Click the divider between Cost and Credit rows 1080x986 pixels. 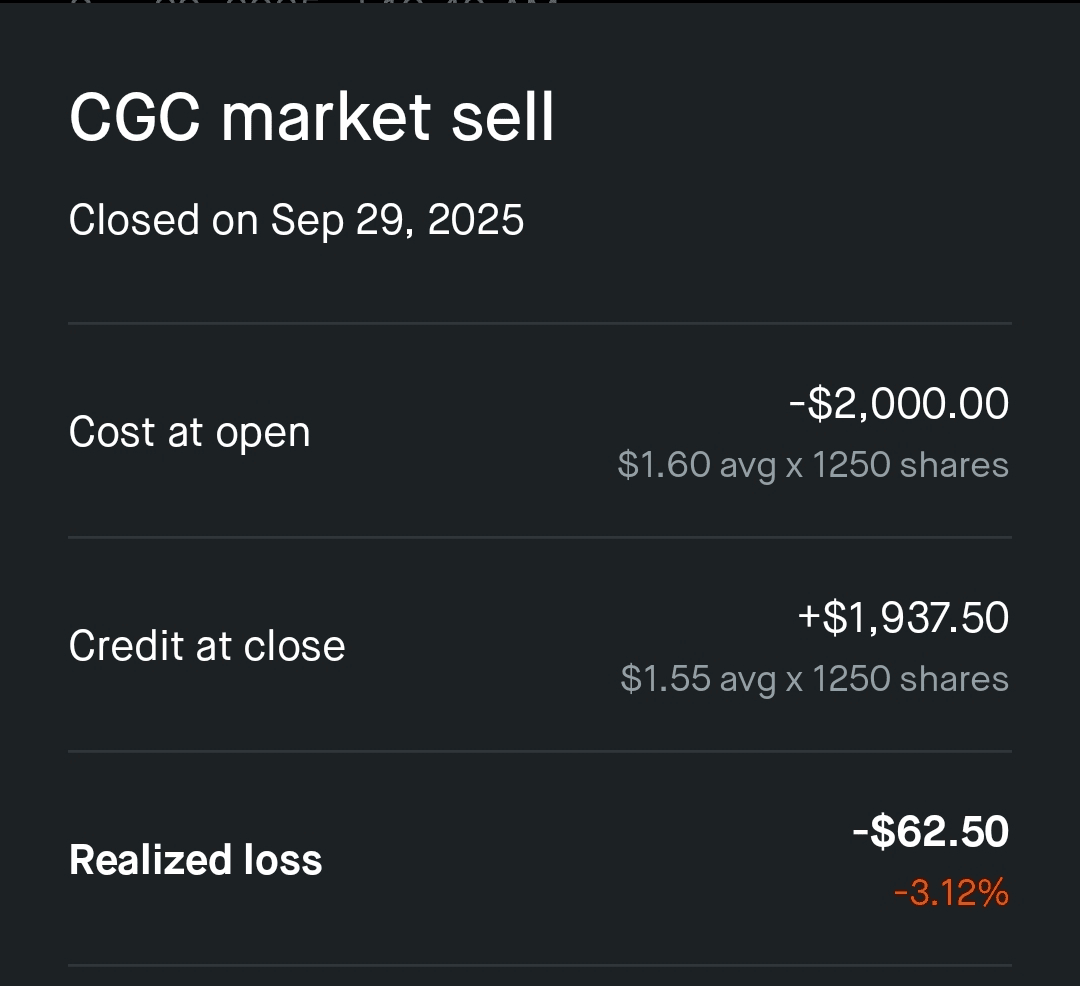[x=540, y=537]
